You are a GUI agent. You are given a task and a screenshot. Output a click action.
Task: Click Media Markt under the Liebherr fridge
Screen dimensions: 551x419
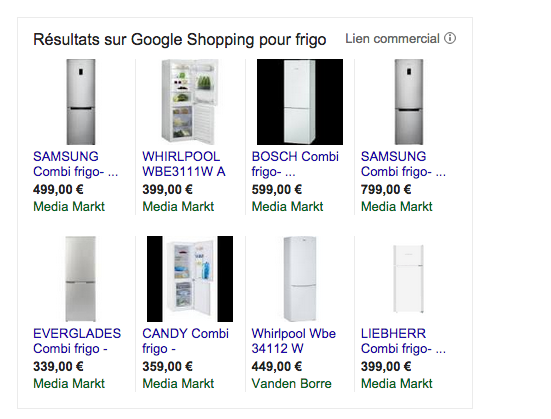coord(397,383)
